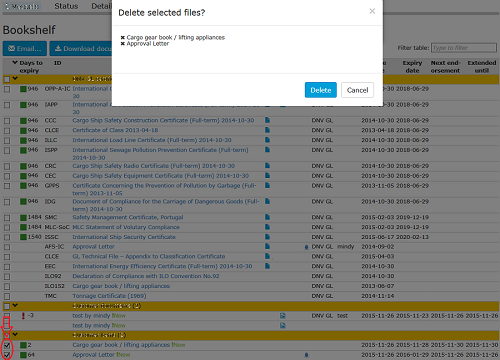The width and height of the screenshot is (500, 360).
Task: Open document icon for GL Technical File row
Action: click(x=267, y=256)
